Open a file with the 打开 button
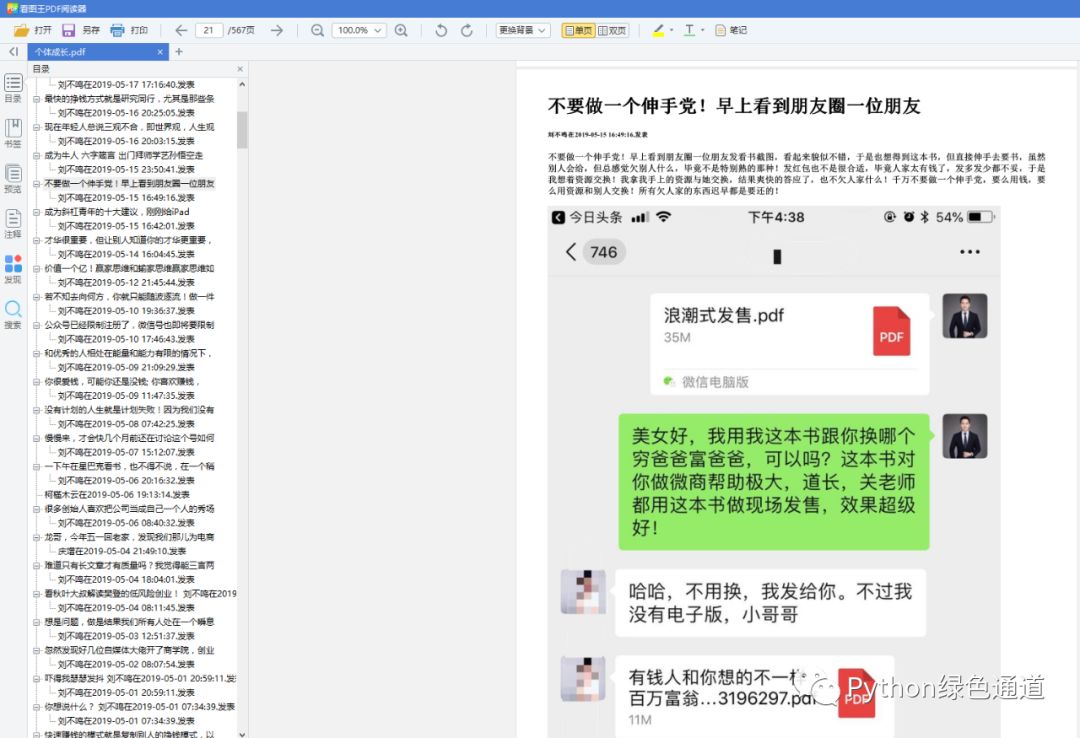The width and height of the screenshot is (1080, 738). tap(32, 30)
